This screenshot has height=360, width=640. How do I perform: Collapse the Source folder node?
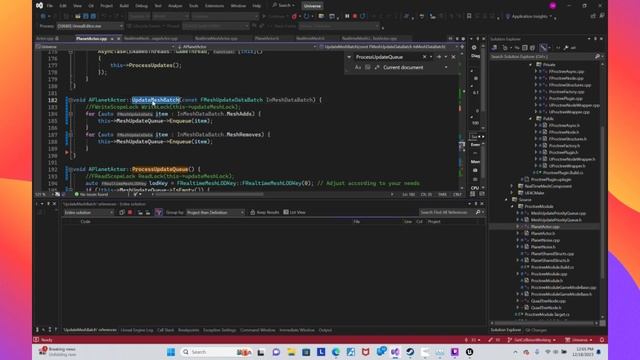(507, 200)
